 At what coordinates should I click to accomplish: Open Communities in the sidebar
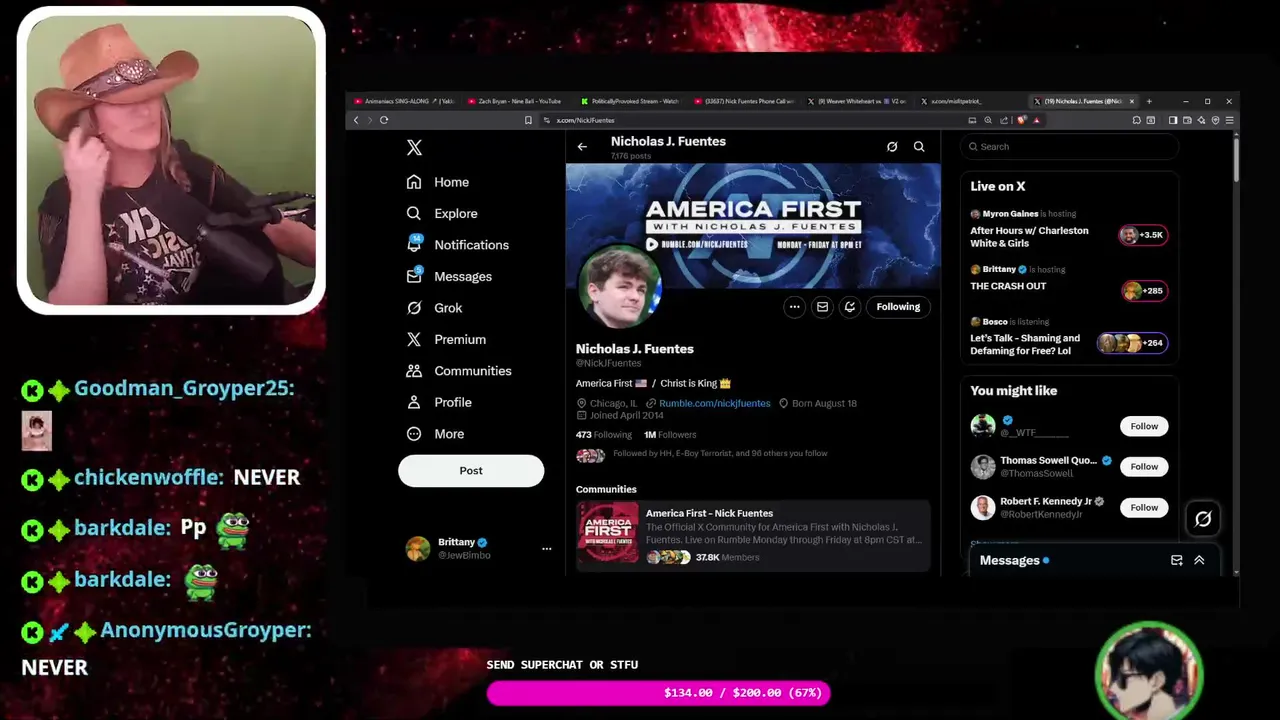(x=459, y=371)
